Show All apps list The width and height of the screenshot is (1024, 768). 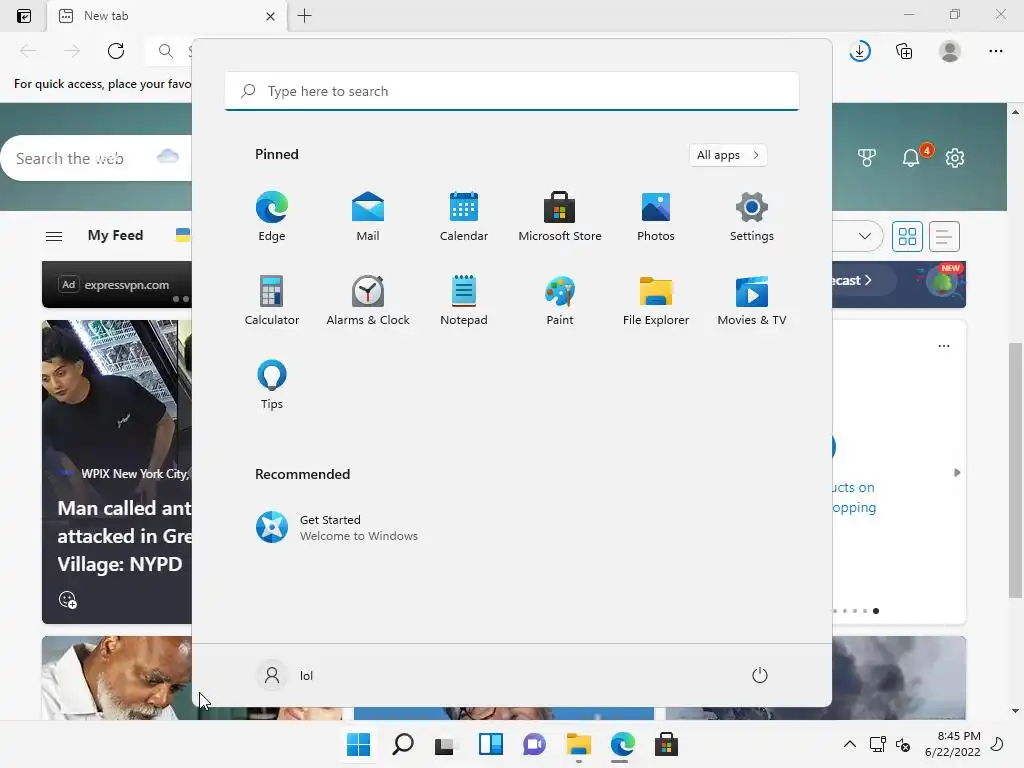coord(728,155)
